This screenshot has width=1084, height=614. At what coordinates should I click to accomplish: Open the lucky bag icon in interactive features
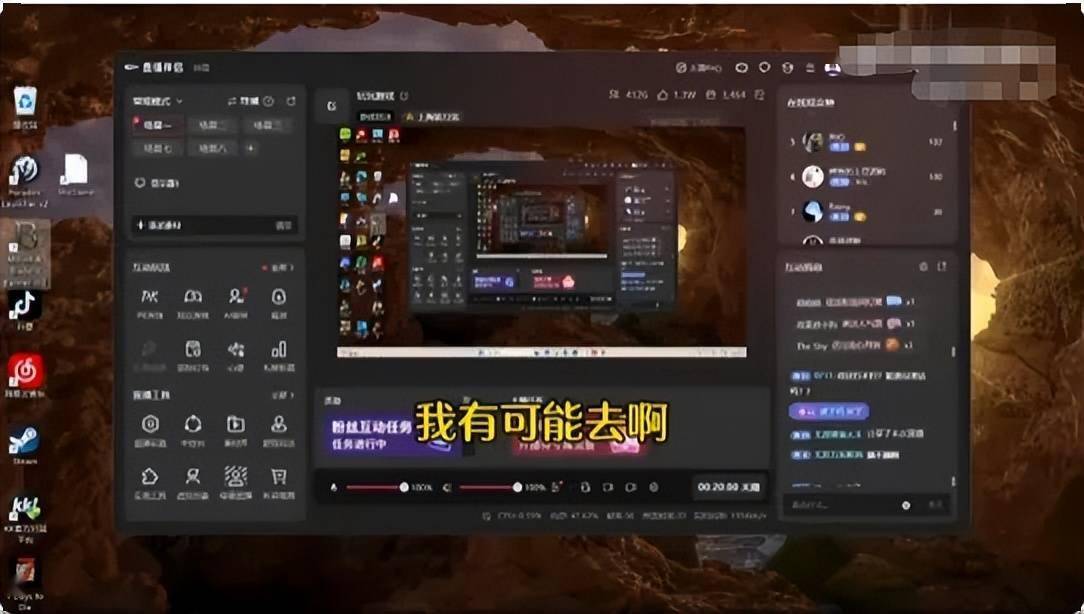[278, 303]
